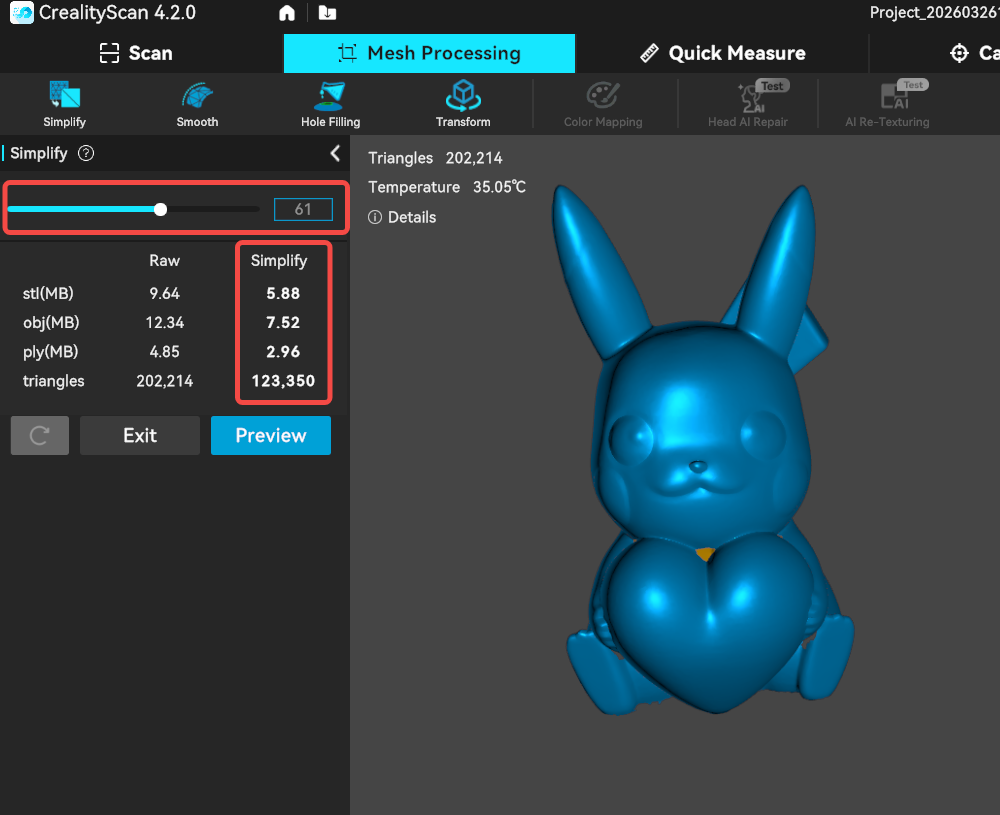Select the Simplify tool icon
The image size is (1000, 815).
(x=64, y=98)
